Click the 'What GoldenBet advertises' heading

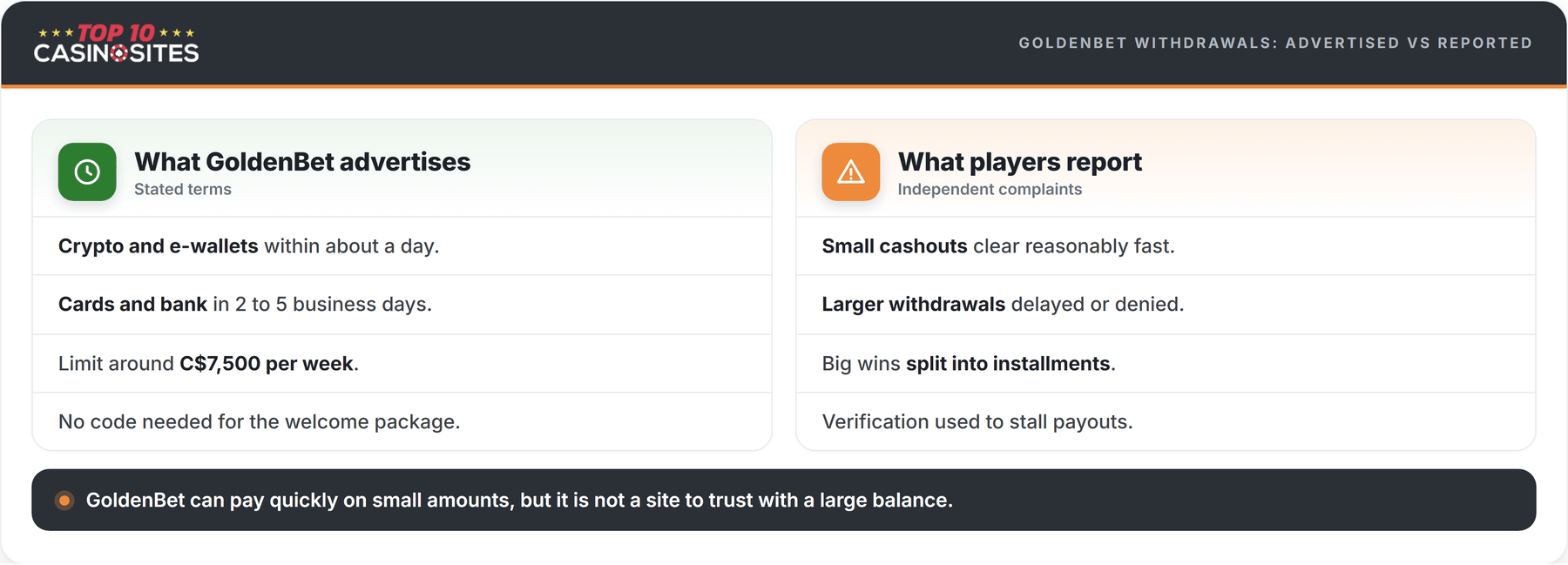tap(302, 162)
